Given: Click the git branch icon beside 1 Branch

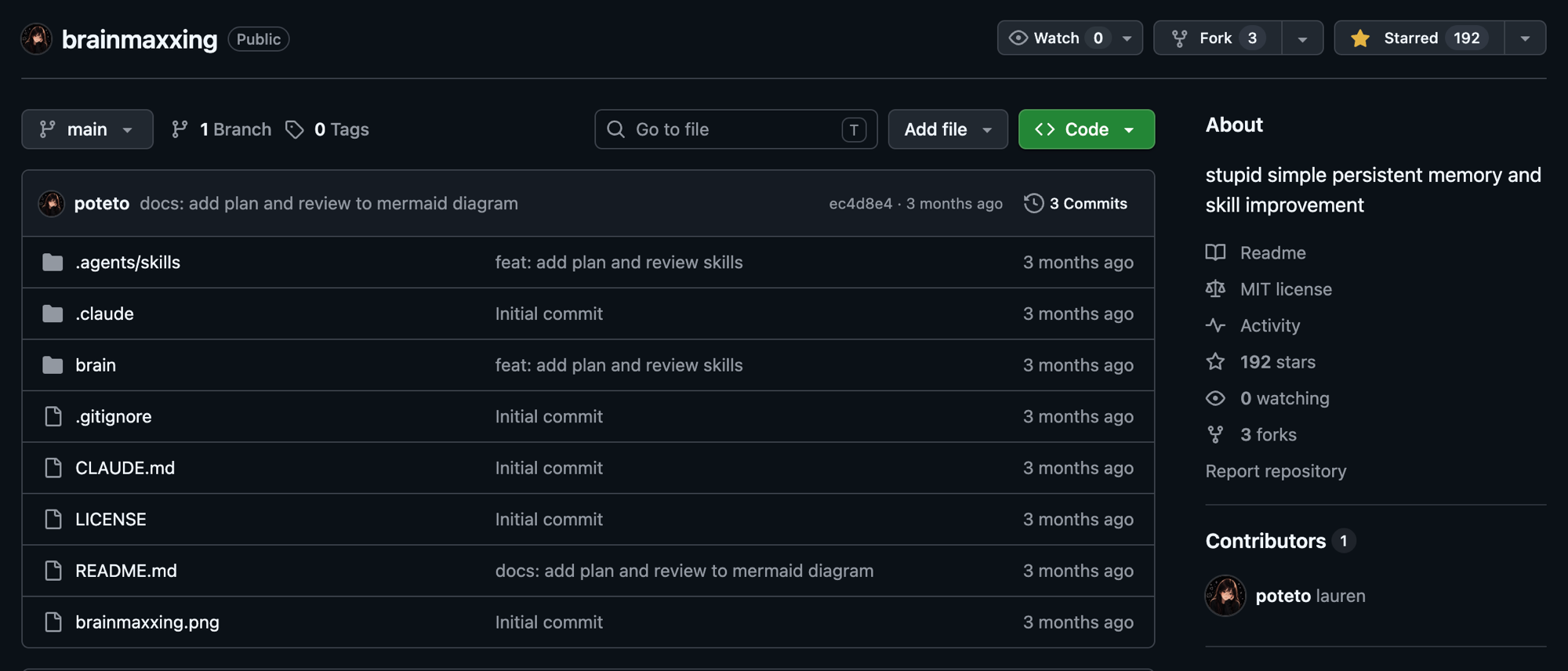Looking at the screenshot, I should pos(180,129).
